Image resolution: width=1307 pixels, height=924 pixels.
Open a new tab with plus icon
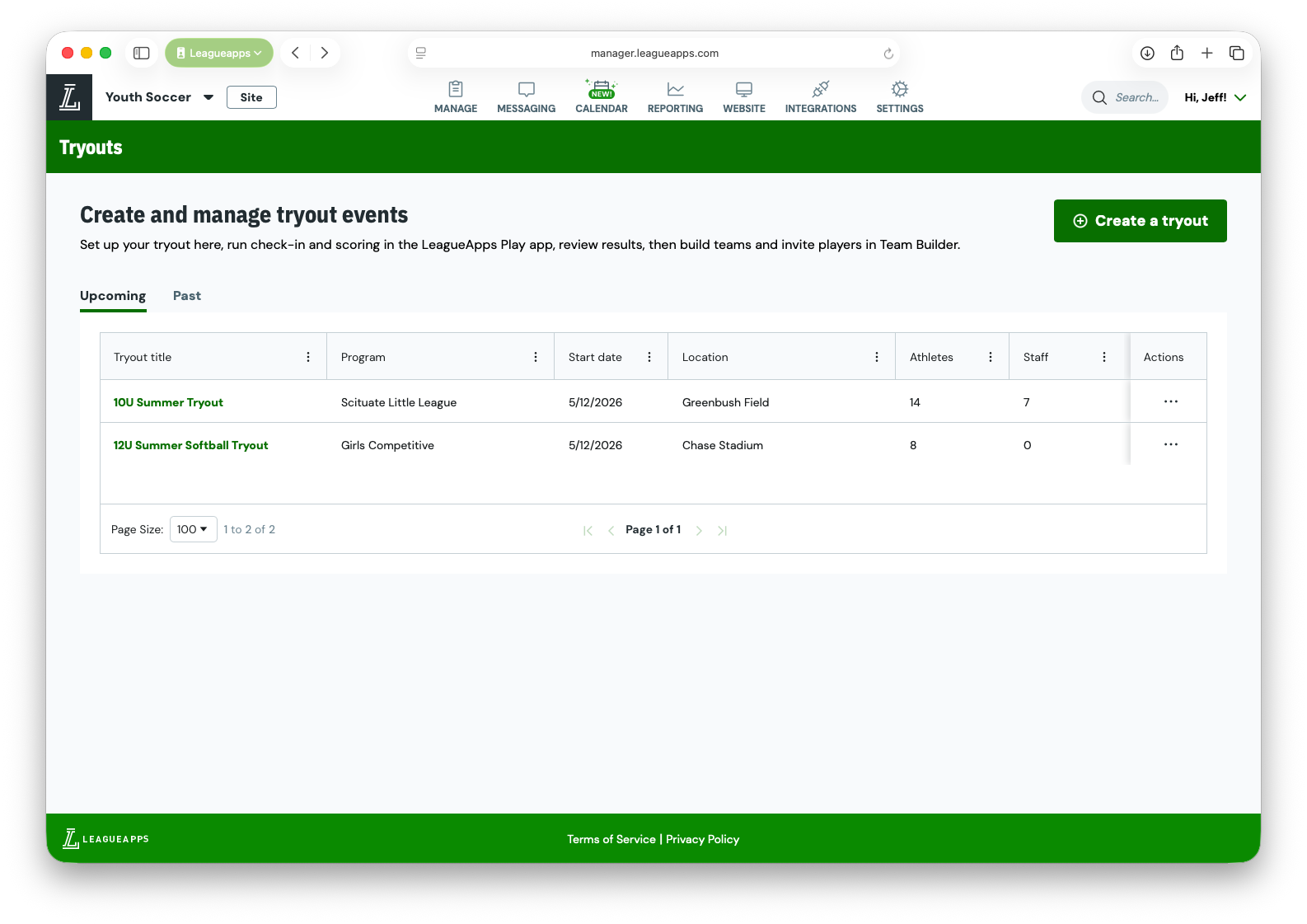pyautogui.click(x=1206, y=53)
